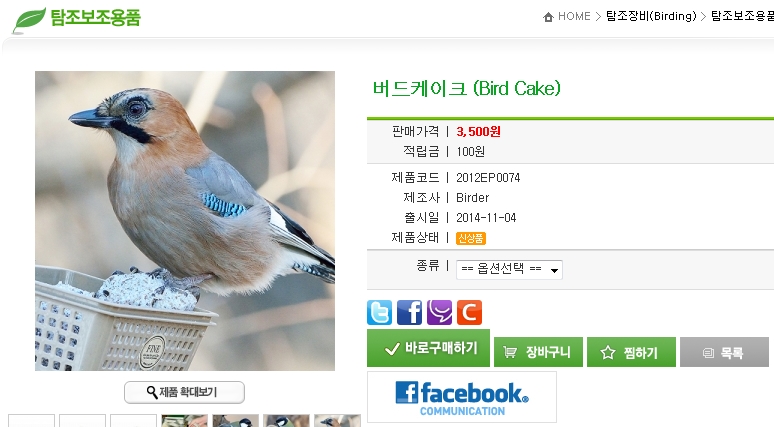This screenshot has width=774, height=427.
Task: Click the main jay bird product image
Action: [185, 221]
